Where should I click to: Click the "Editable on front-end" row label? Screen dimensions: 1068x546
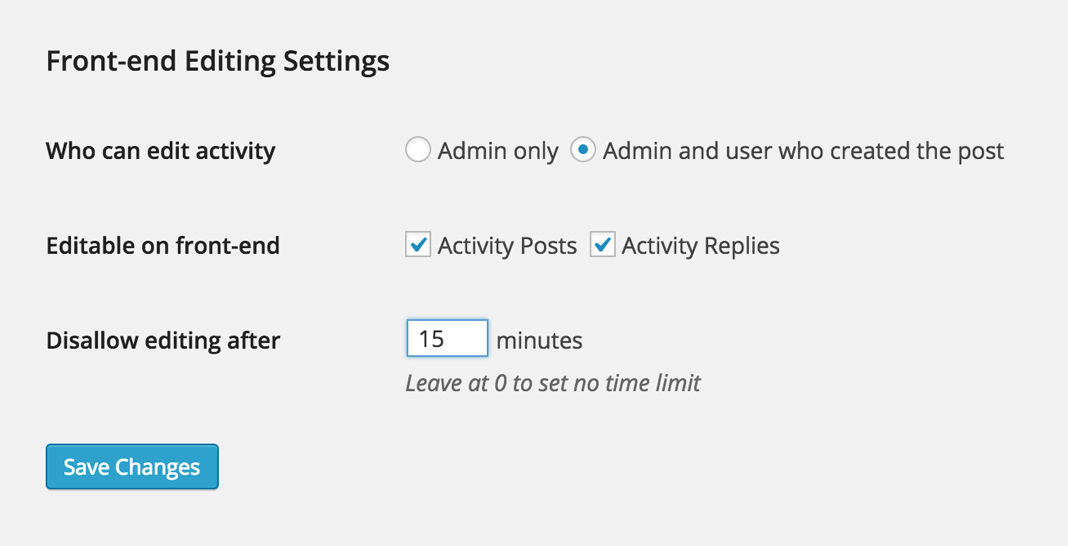[x=163, y=246]
